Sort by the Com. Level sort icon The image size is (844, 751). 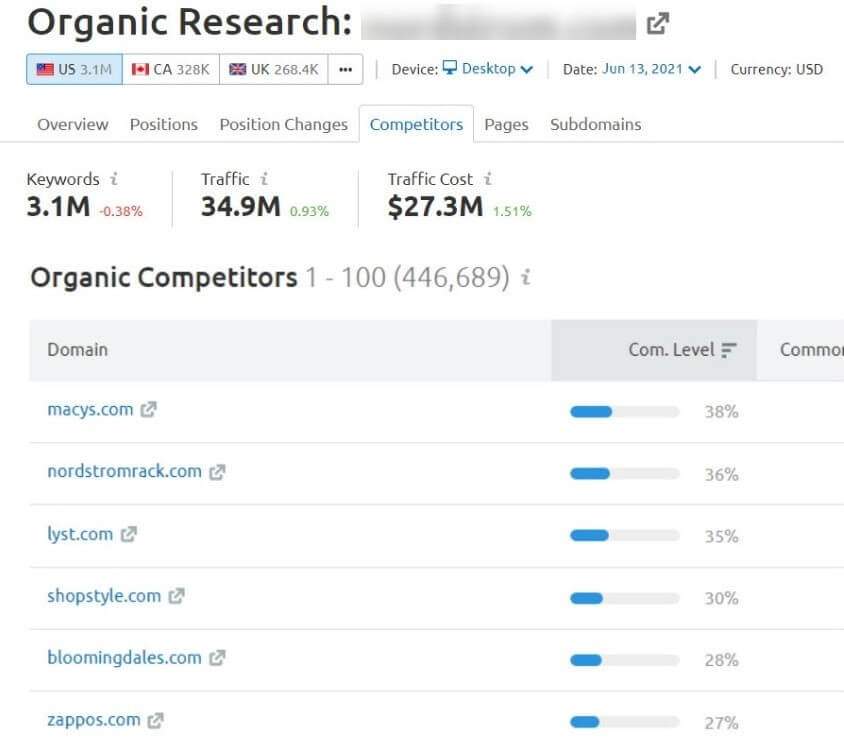[x=729, y=350]
